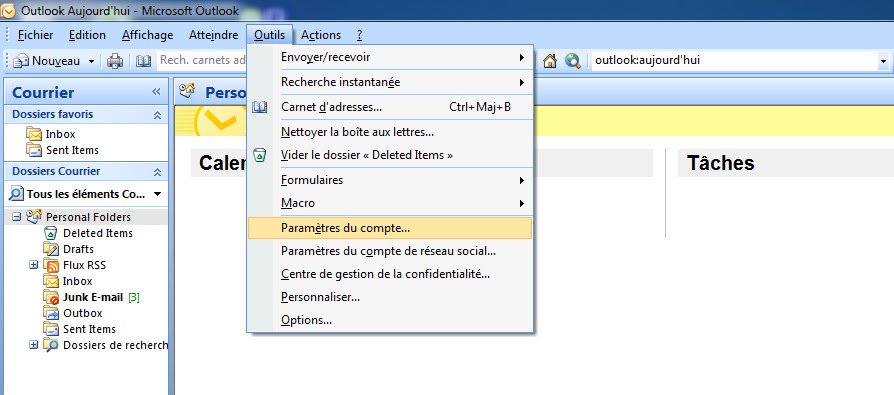This screenshot has height=395, width=894.
Task: Open the Macro submenu
Action: [x=390, y=203]
